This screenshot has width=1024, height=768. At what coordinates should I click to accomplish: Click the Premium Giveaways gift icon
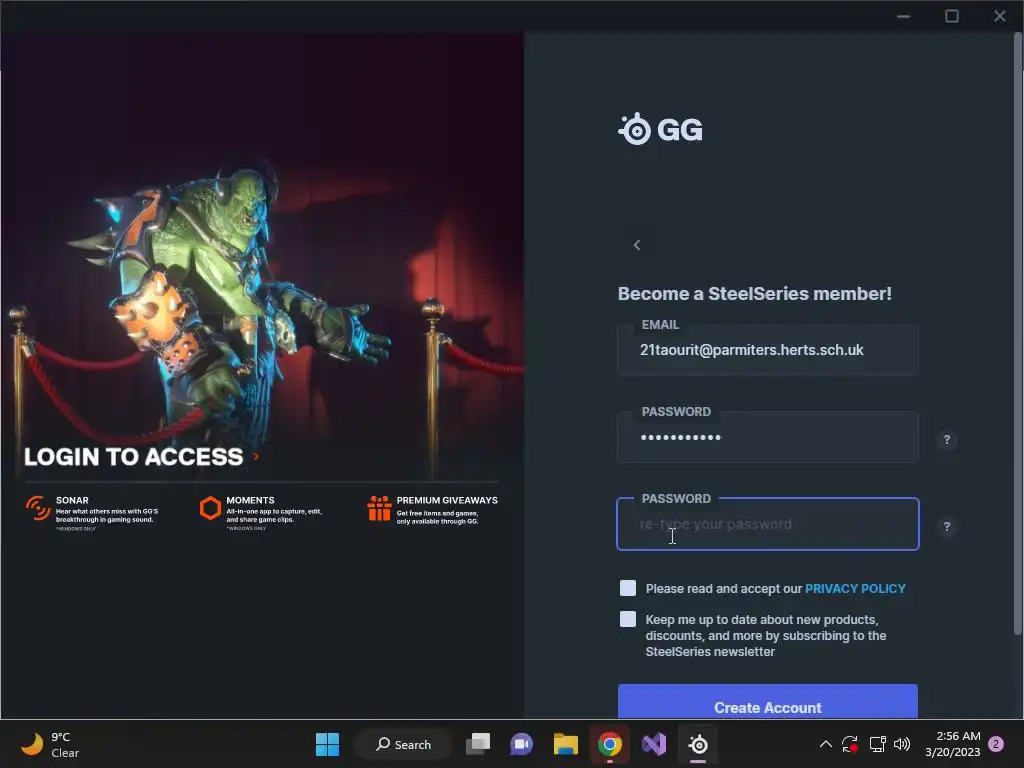[379, 508]
